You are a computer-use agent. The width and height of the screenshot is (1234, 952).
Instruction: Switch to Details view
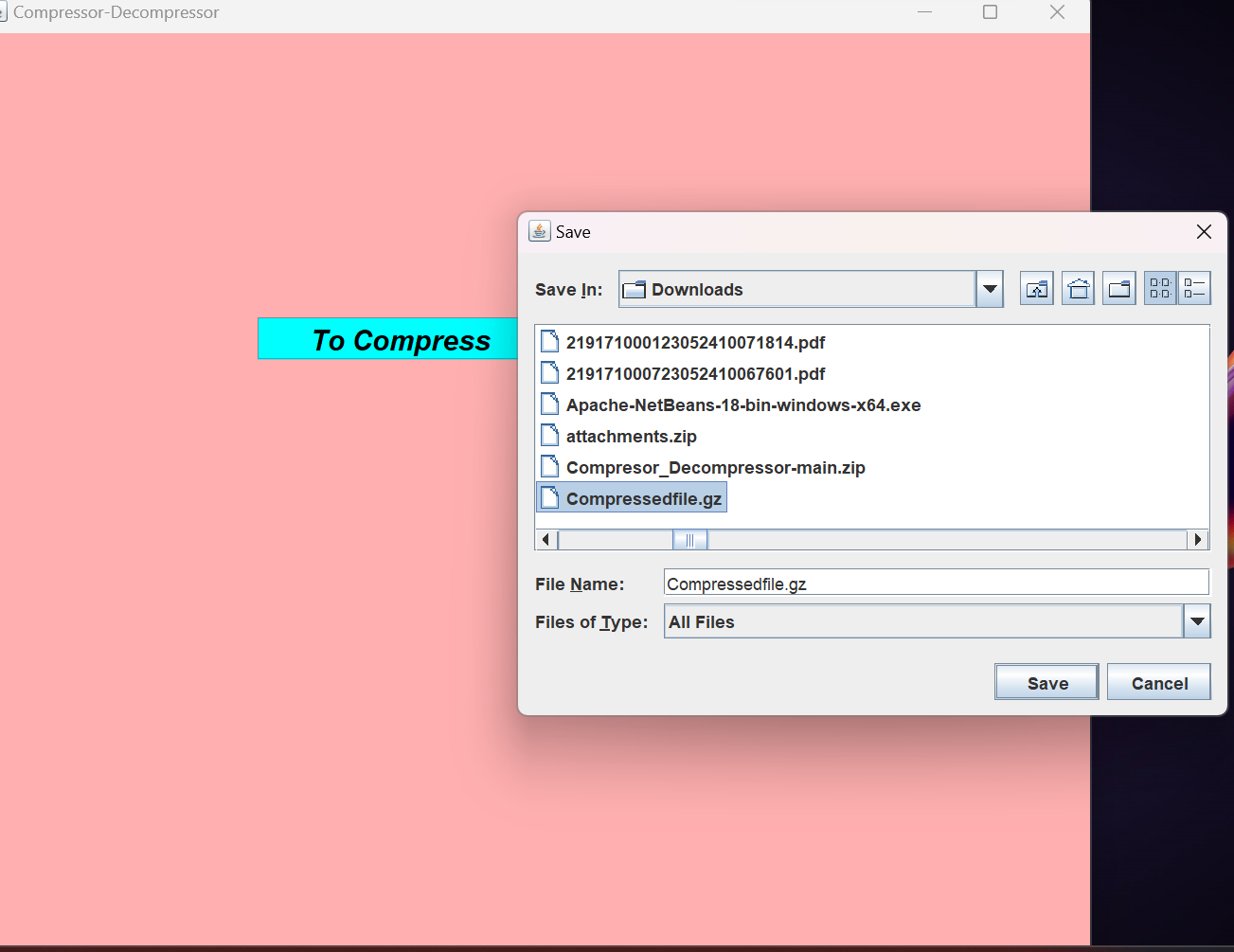click(1194, 288)
